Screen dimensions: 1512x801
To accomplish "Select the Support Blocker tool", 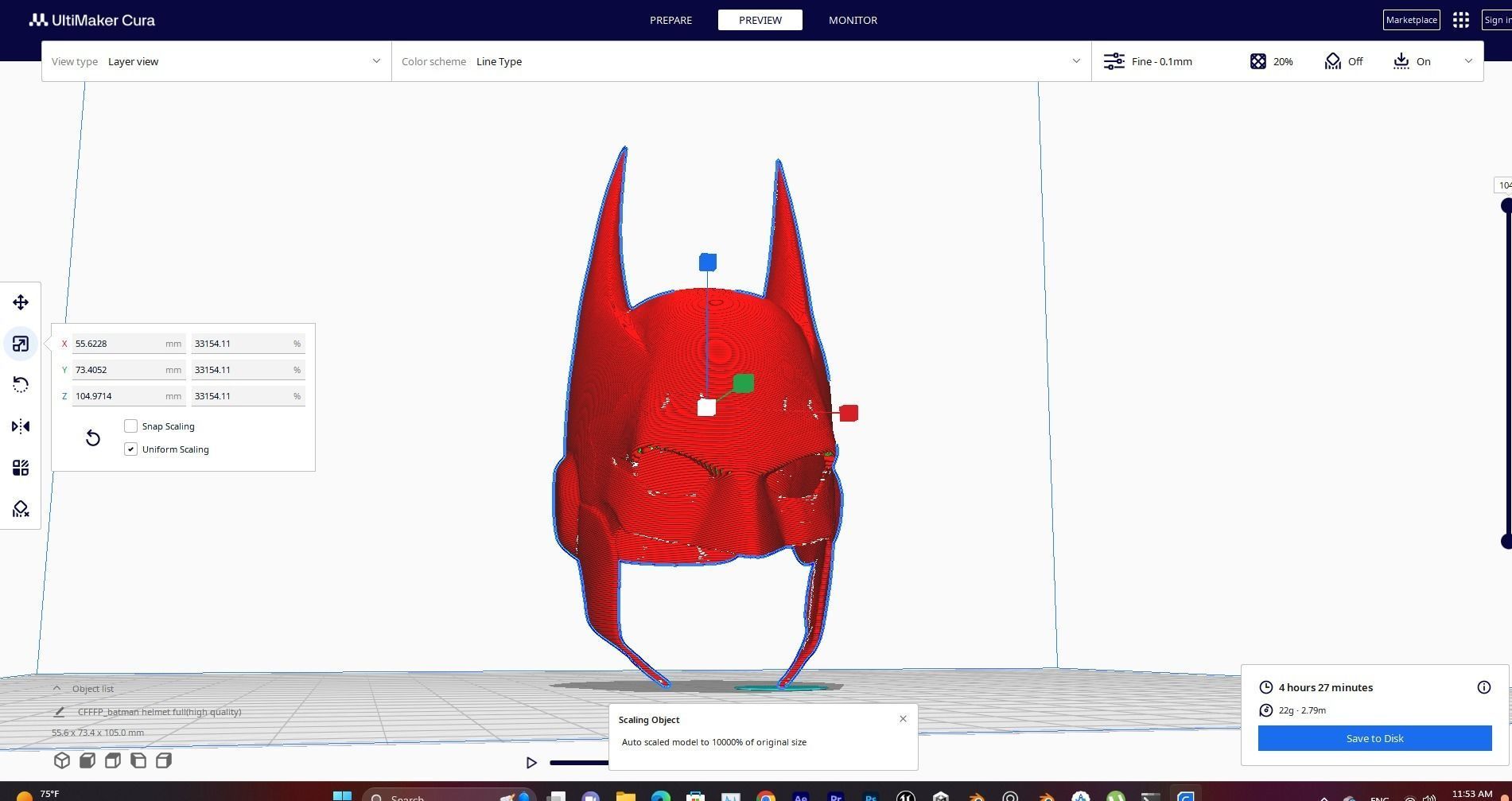I will click(21, 509).
